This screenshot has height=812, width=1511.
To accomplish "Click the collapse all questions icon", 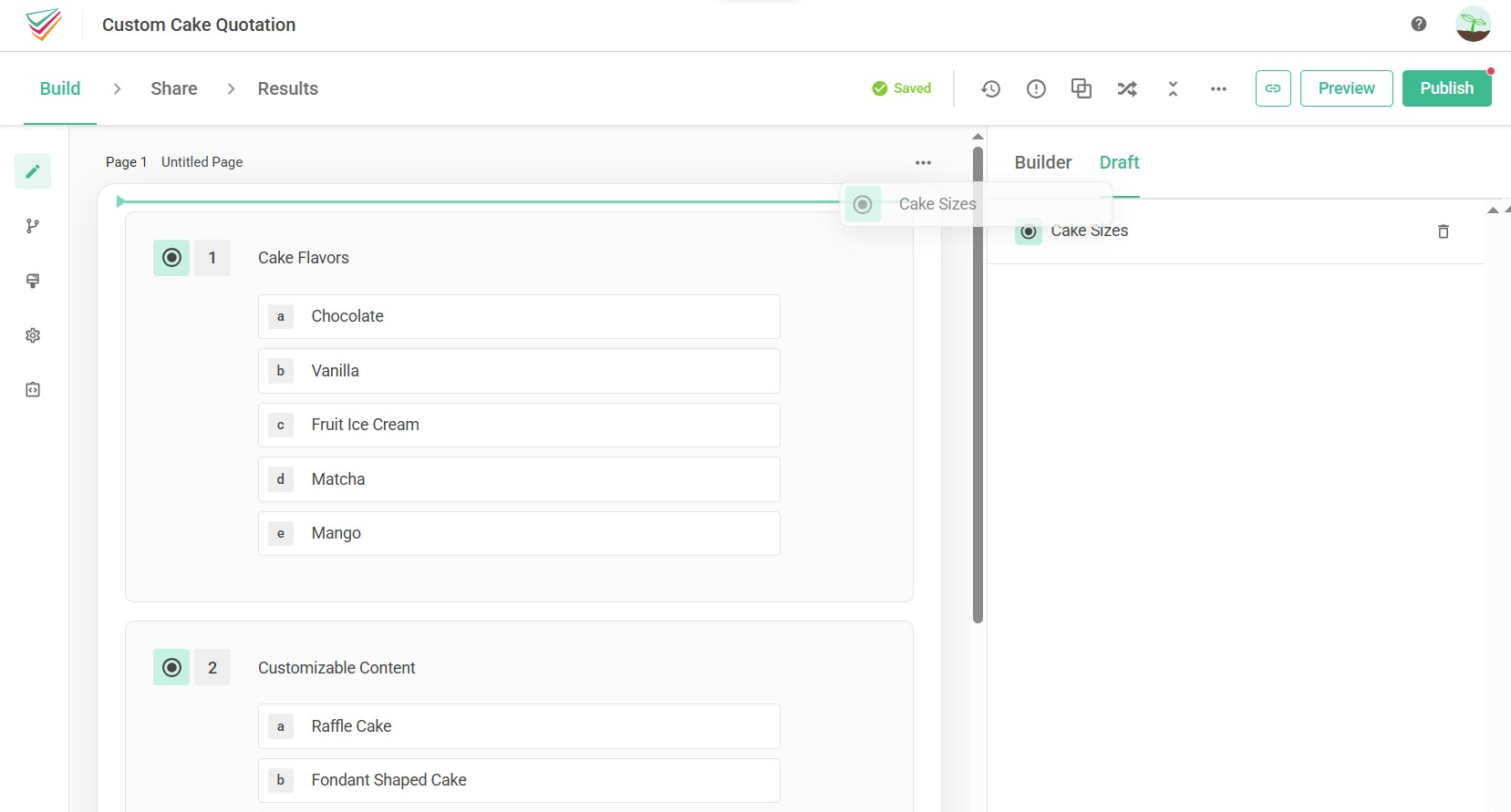I will click(x=1173, y=88).
